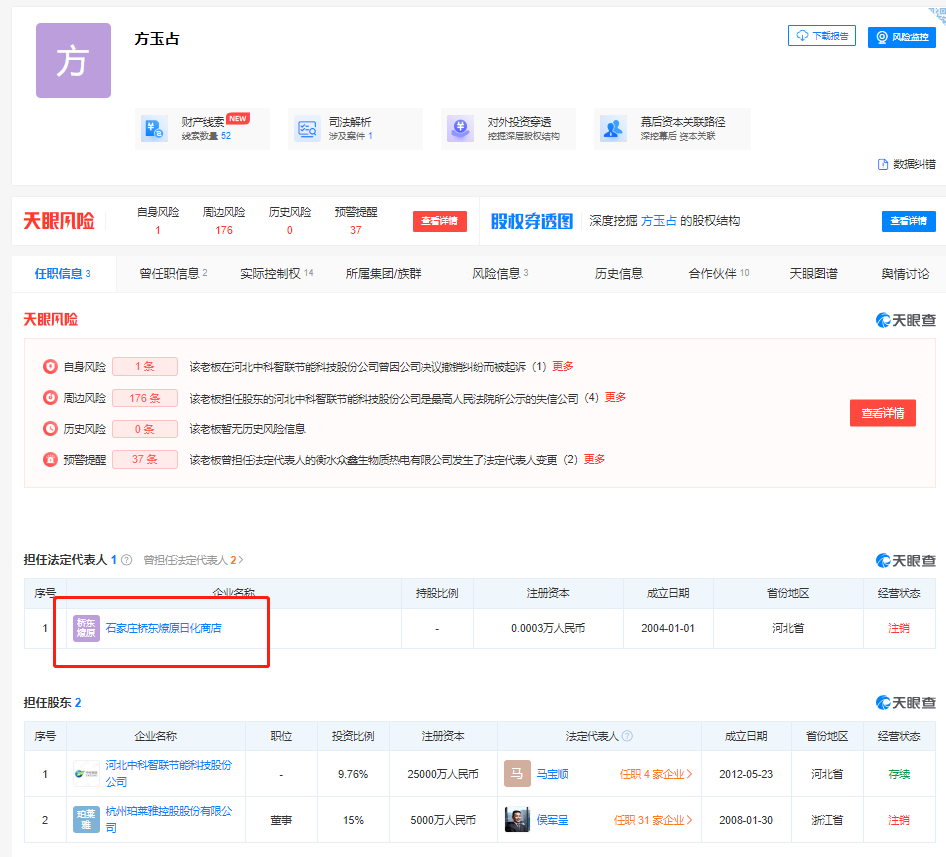The image size is (946, 857).
Task: Click the blue 风险监控 button
Action: pos(901,37)
